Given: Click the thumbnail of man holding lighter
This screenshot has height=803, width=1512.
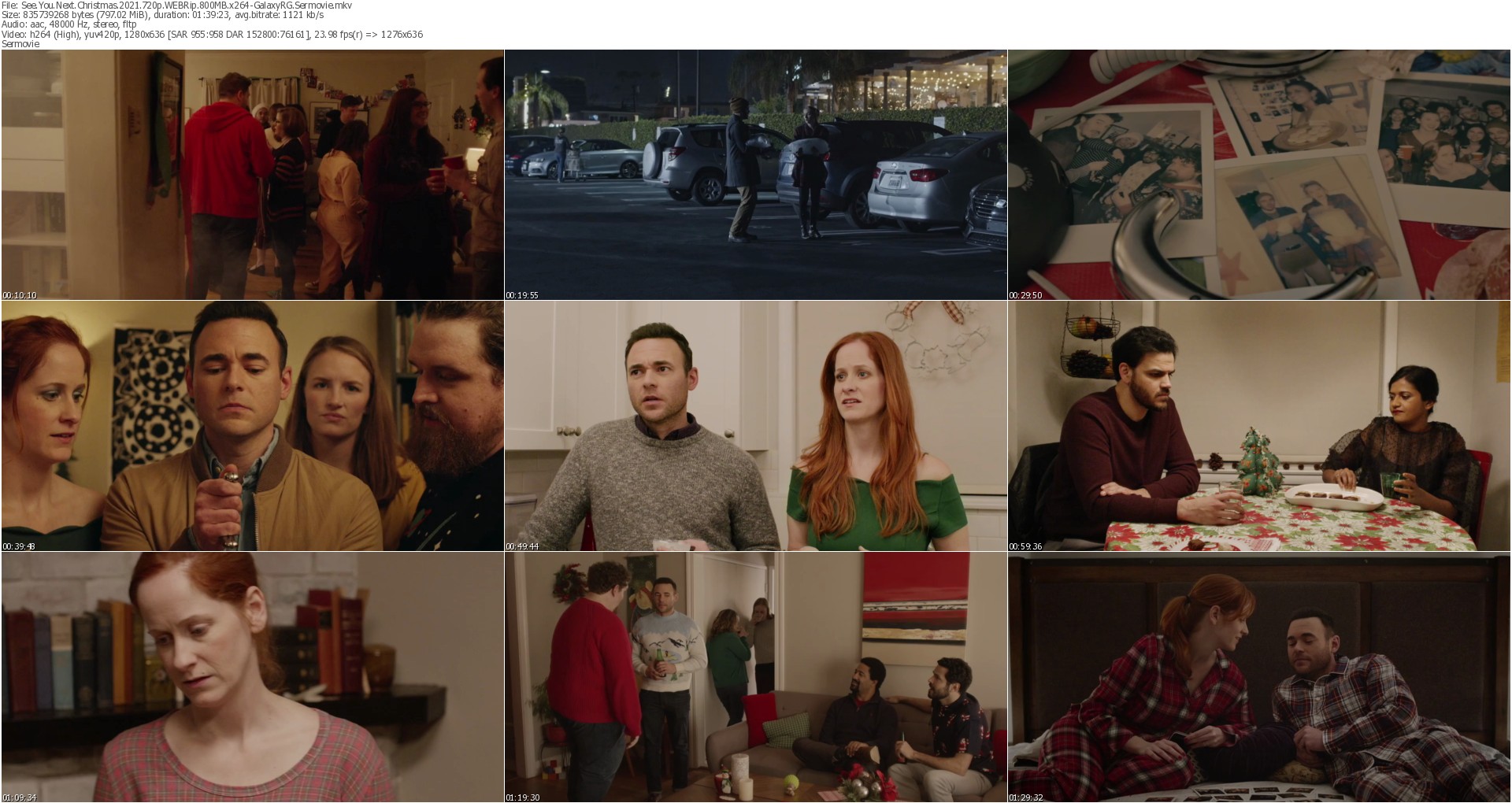Looking at the screenshot, I should [x=252, y=425].
